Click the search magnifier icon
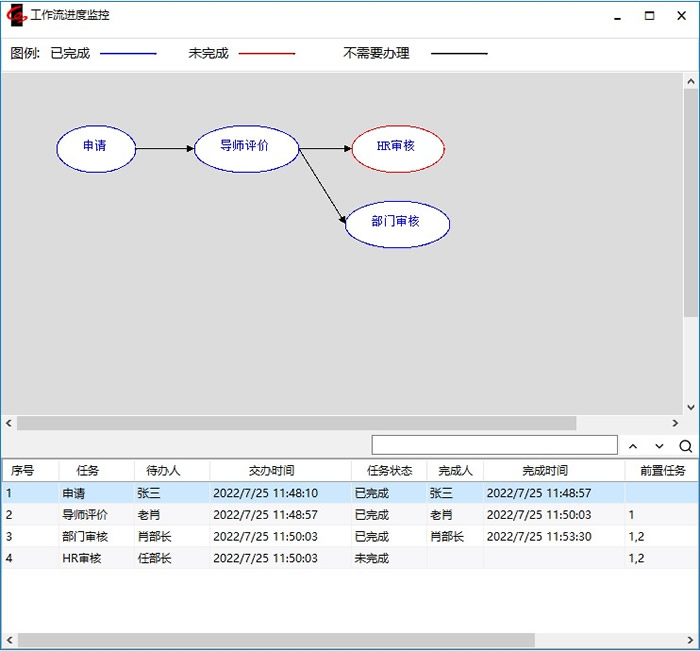 (x=685, y=446)
